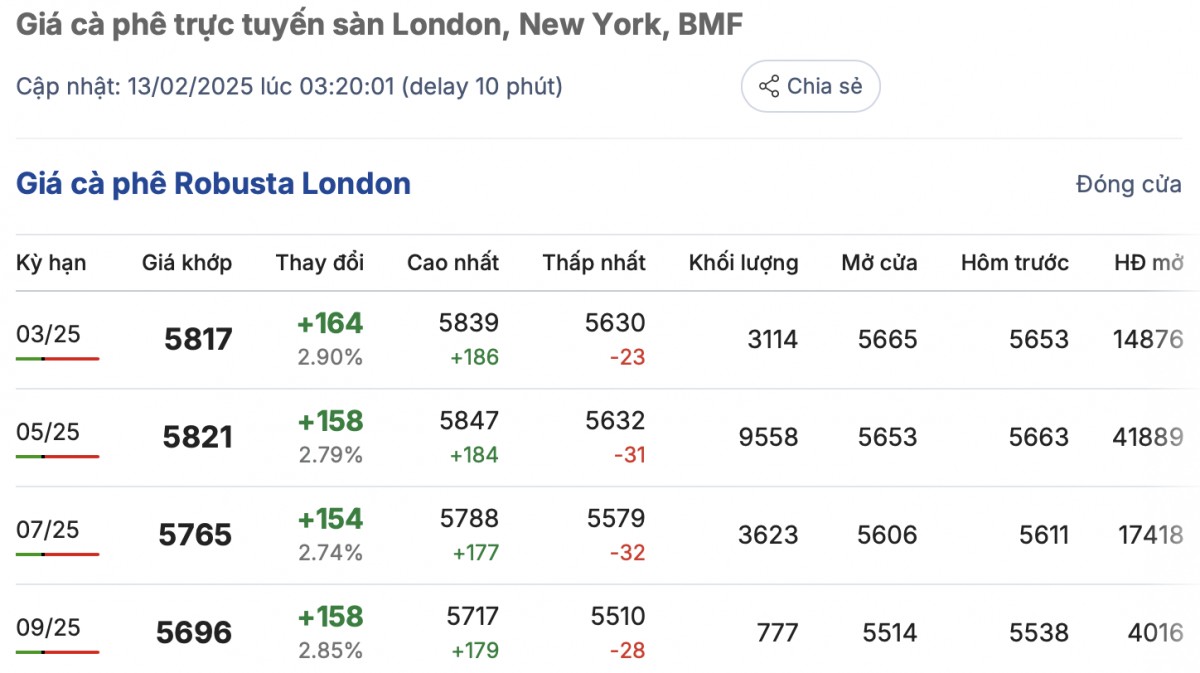
Task: Click the Chia sẻ share button
Action: tap(810, 87)
